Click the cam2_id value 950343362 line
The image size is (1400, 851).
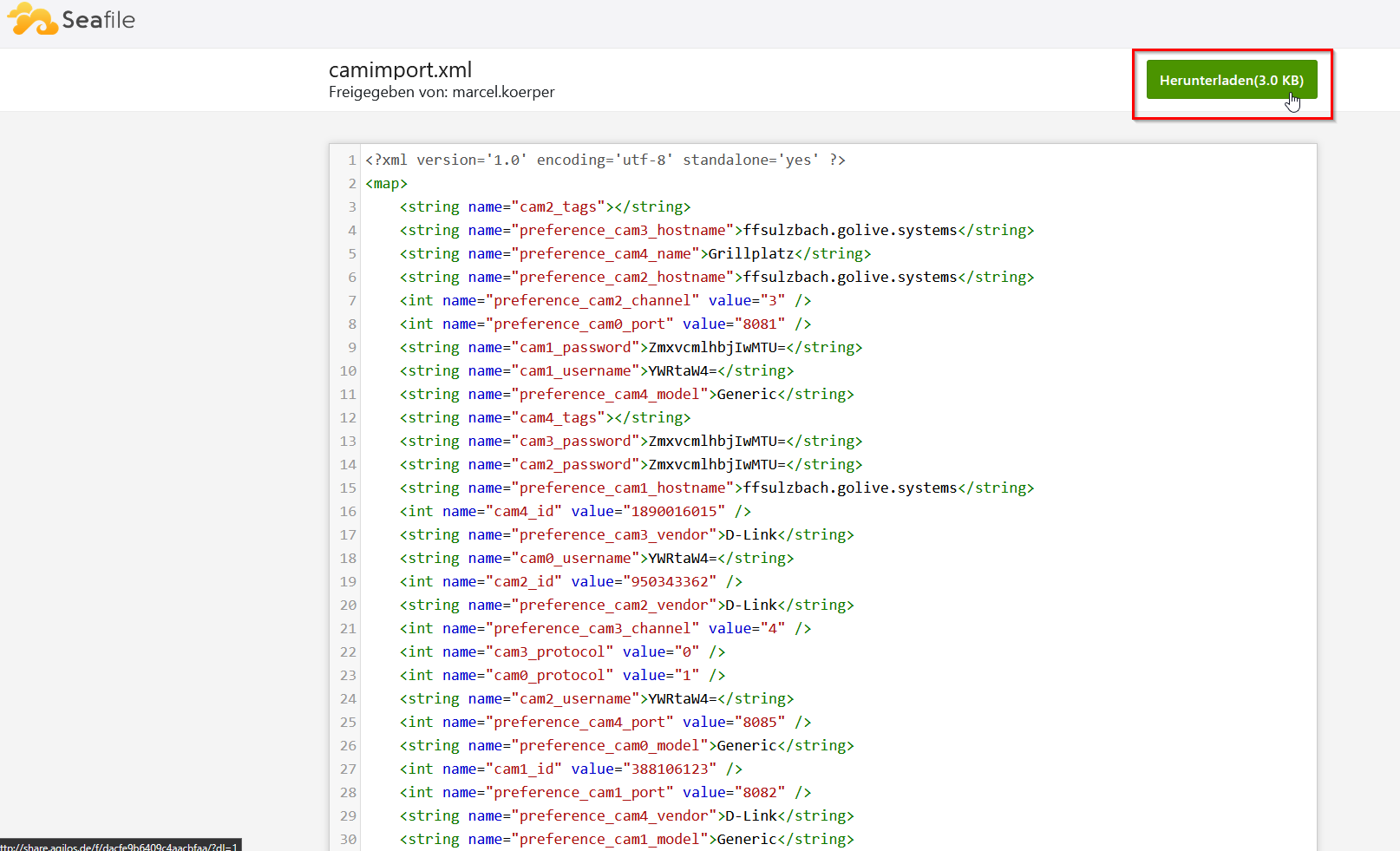pos(571,581)
